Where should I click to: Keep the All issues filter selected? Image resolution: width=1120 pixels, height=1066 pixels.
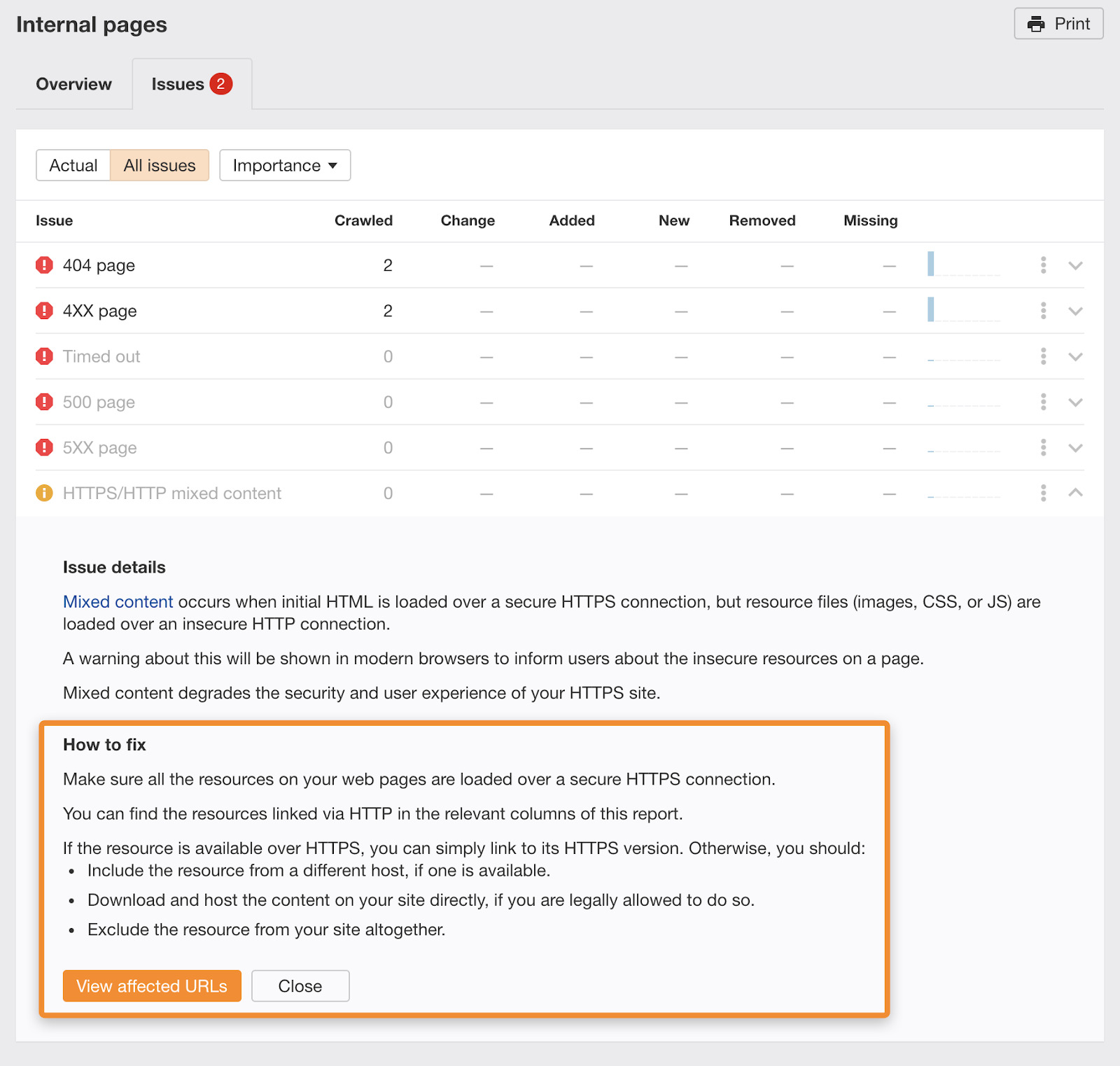pos(159,165)
